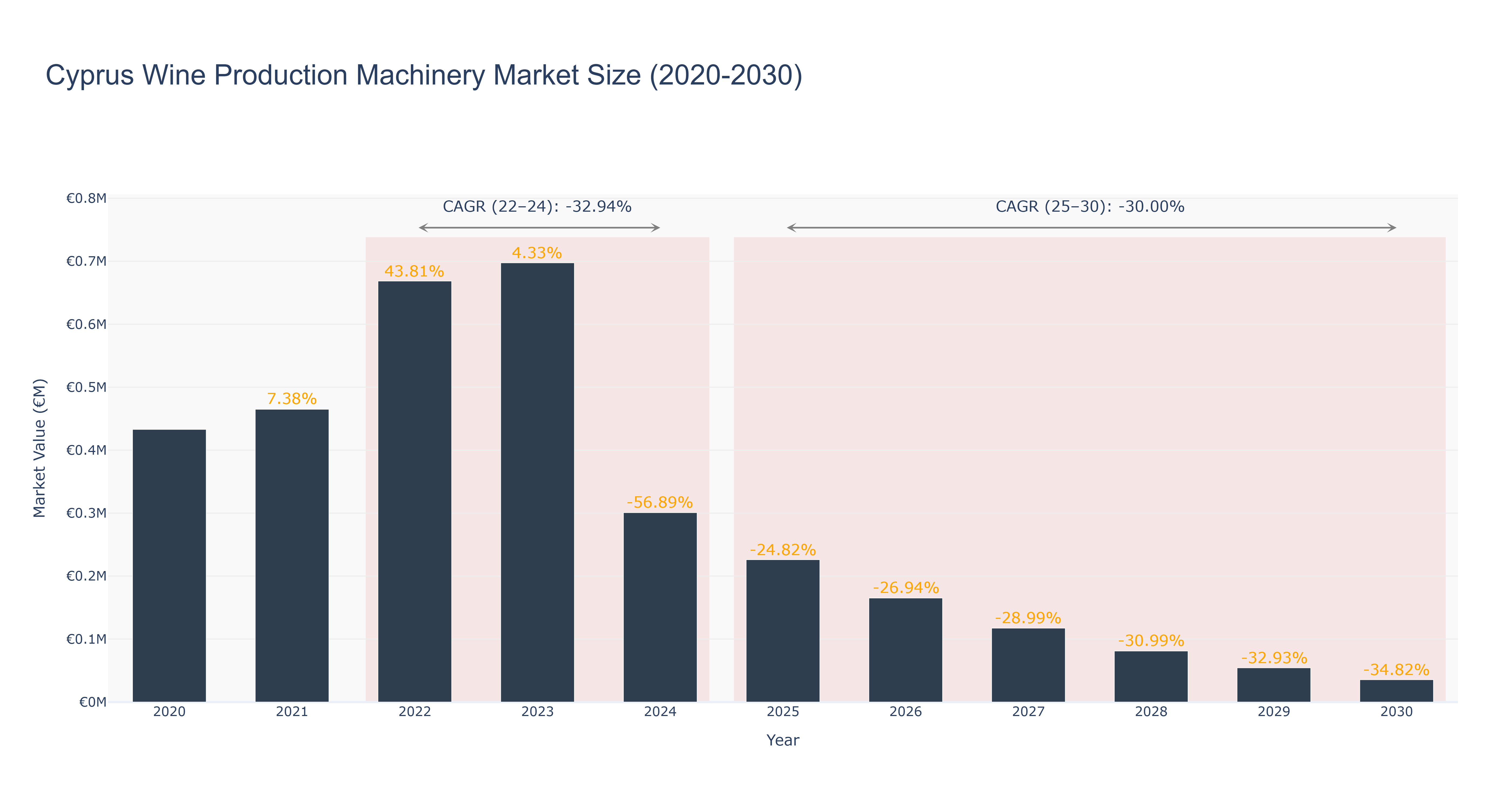Click the '2030' x-axis tick label
Viewport: 1512px width, 810px height.
point(1396,712)
